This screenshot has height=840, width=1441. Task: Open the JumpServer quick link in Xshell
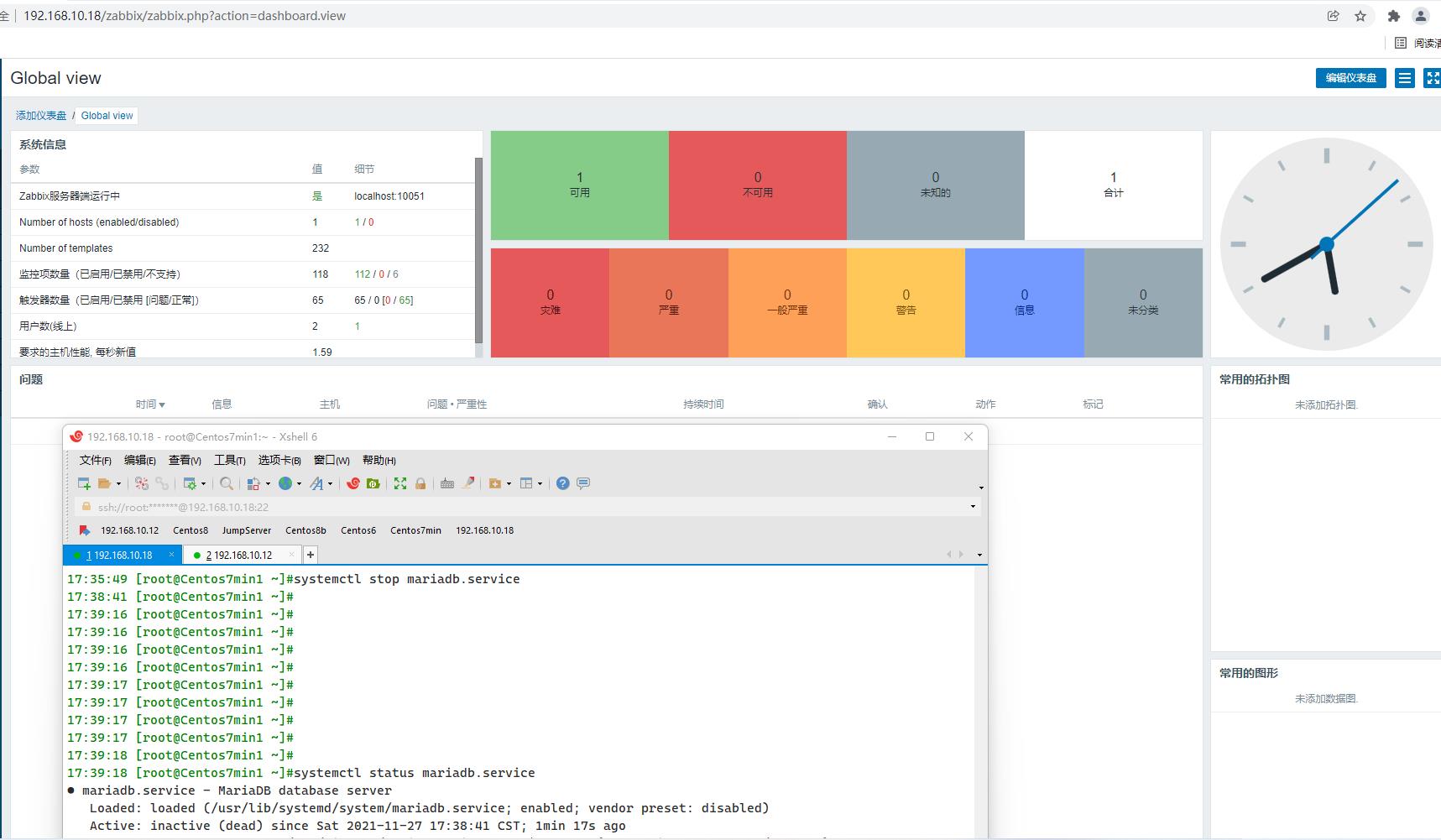coord(247,530)
